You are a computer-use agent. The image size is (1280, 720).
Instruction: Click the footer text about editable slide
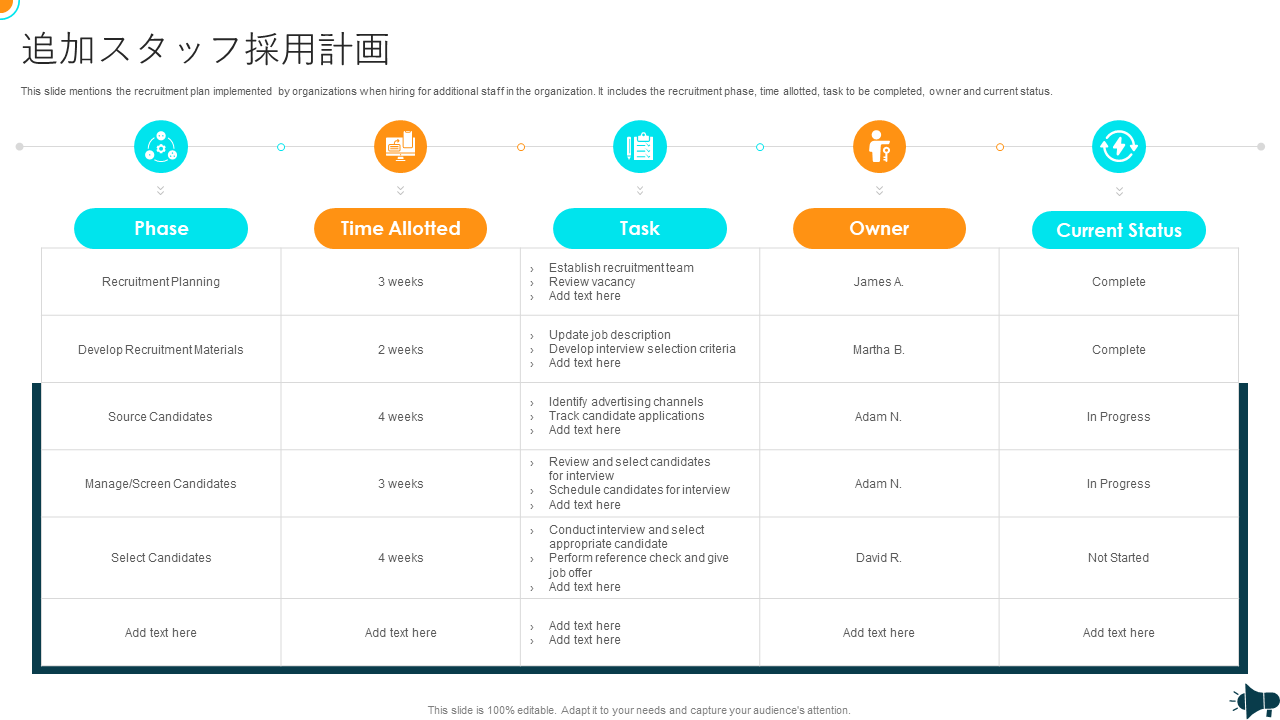[x=639, y=710]
